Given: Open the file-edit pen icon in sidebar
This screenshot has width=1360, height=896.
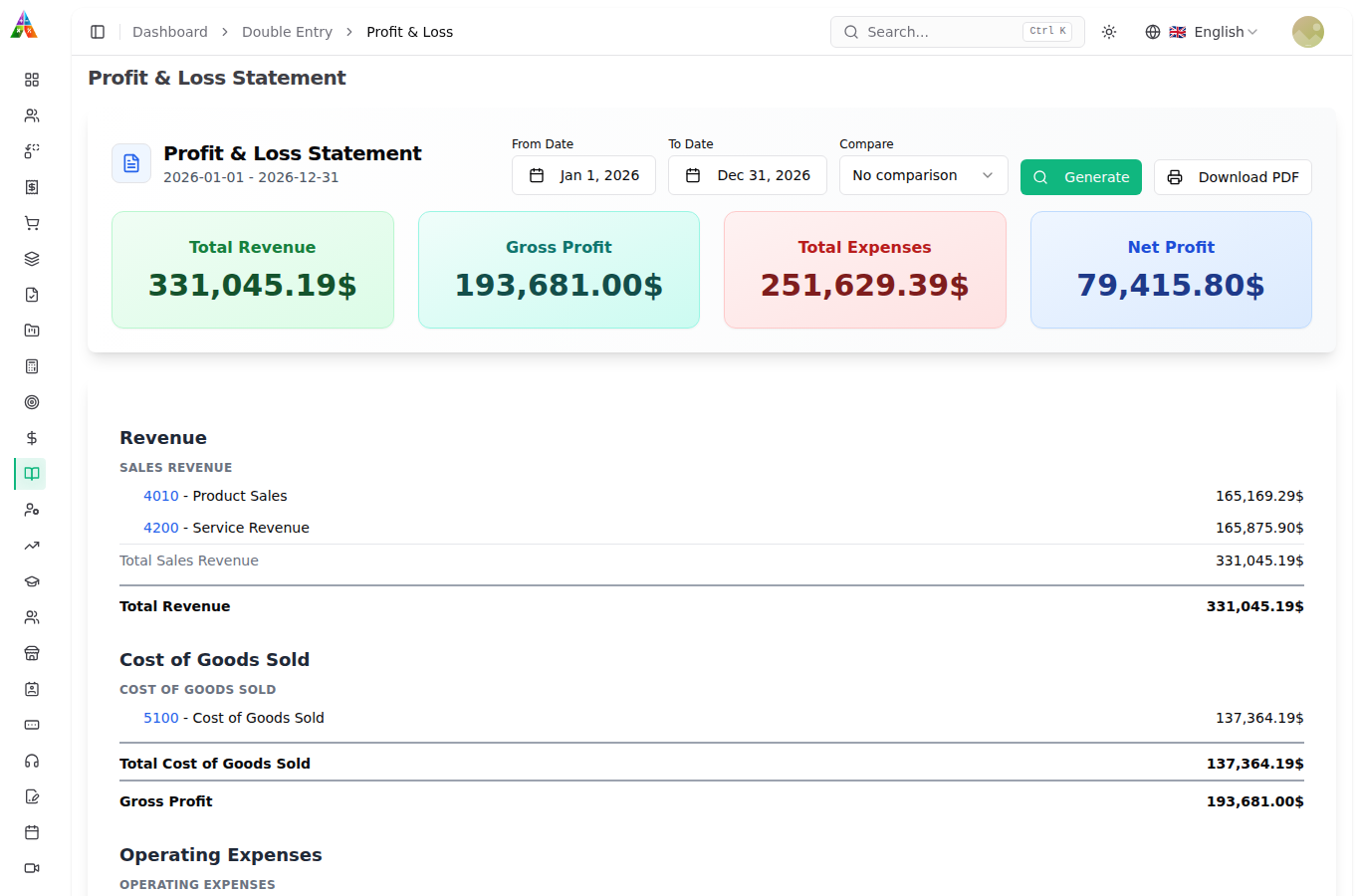Looking at the screenshot, I should [32, 796].
